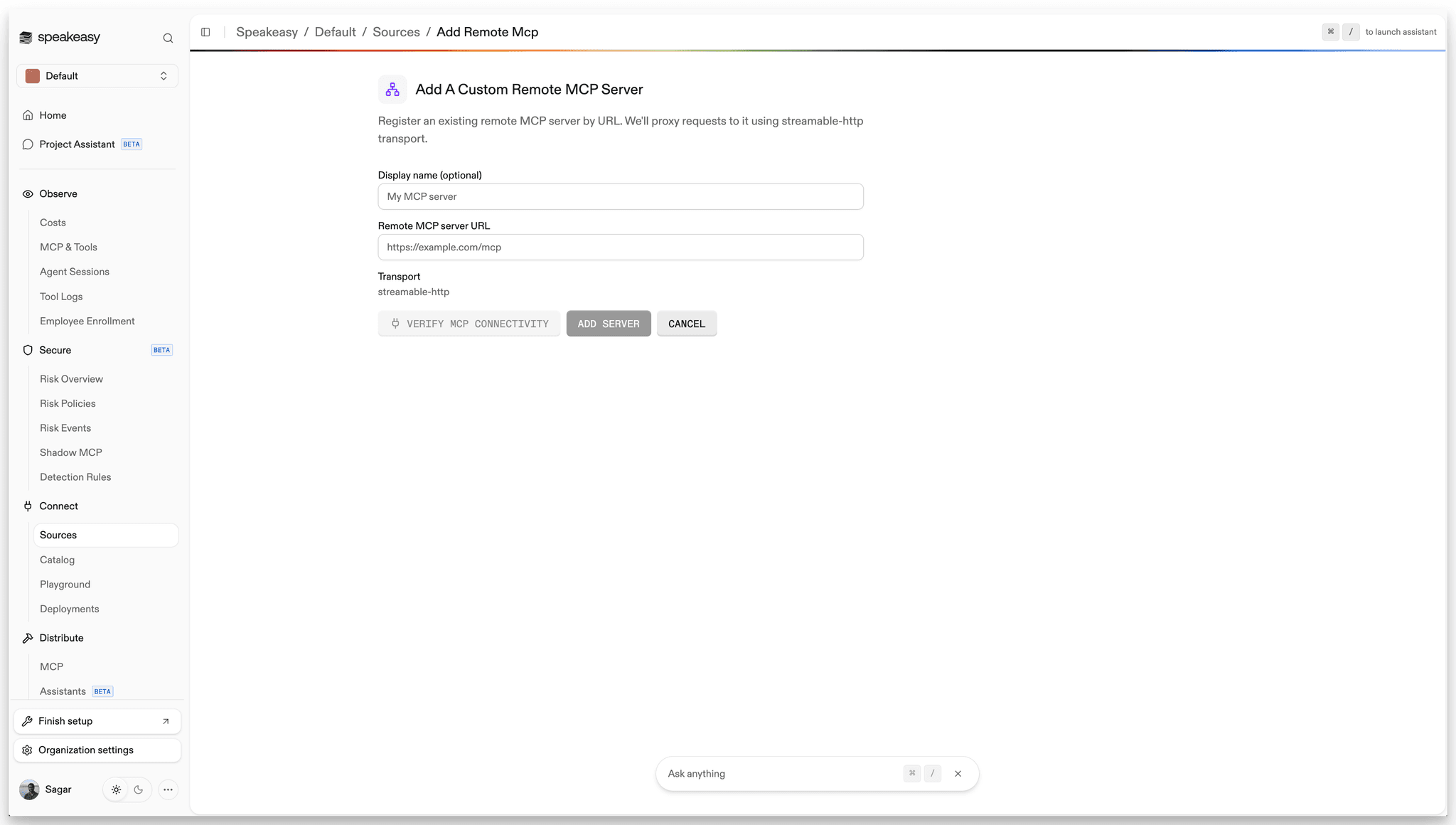1456x825 pixels.
Task: Click the Secure shield icon
Action: point(28,350)
